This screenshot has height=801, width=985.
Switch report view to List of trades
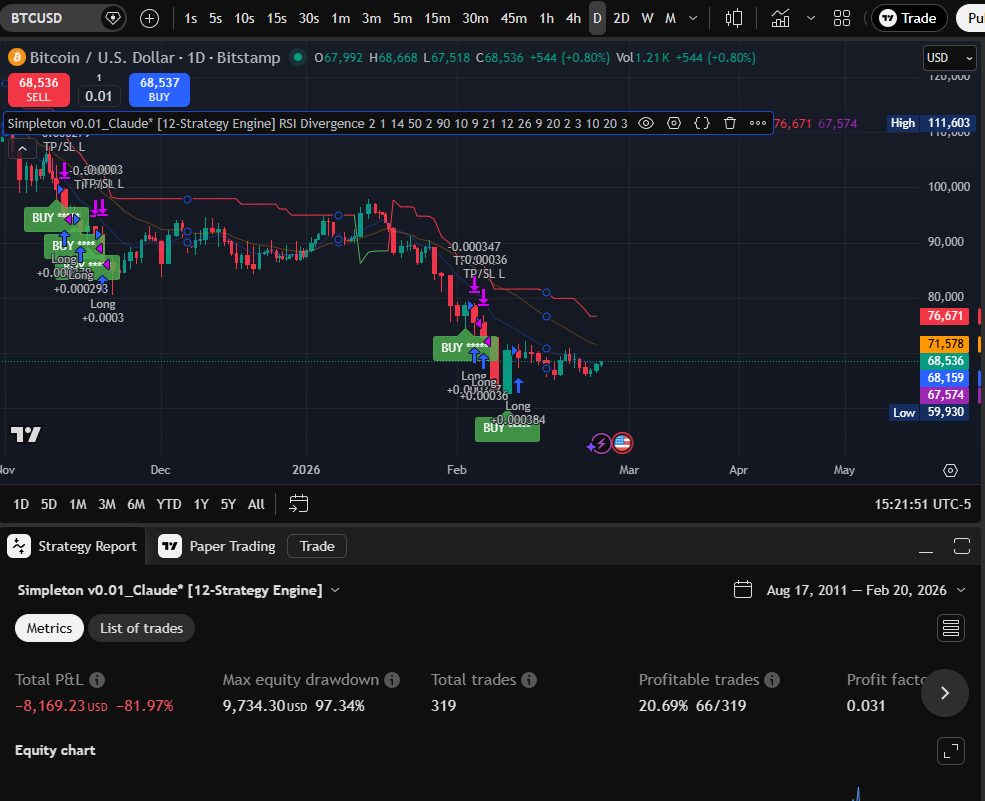coord(141,628)
